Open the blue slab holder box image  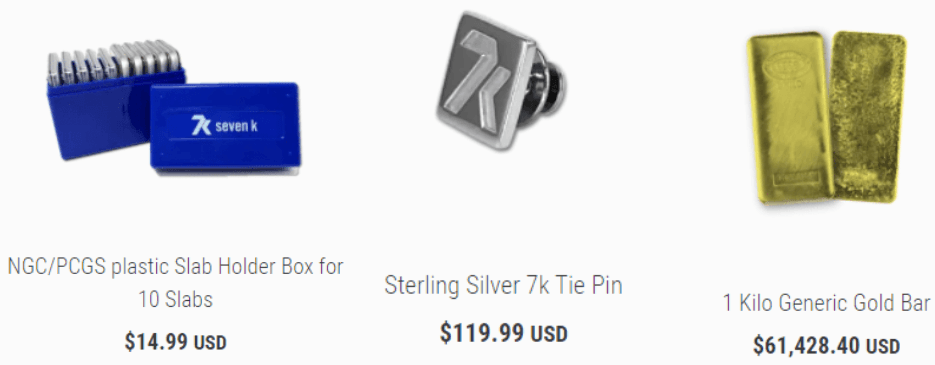pyautogui.click(x=174, y=107)
